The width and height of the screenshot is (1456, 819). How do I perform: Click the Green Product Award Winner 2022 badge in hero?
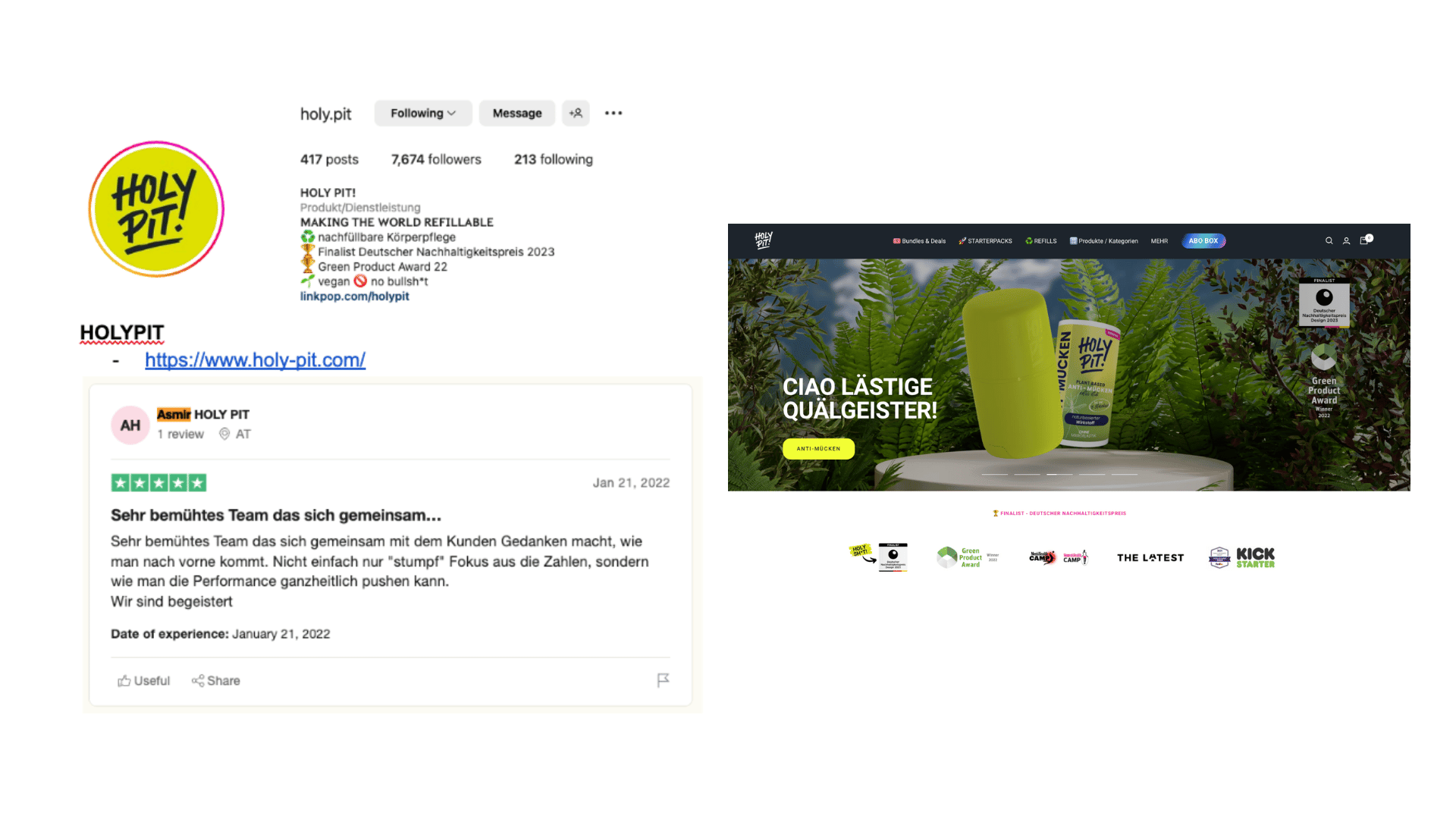pos(1324,381)
